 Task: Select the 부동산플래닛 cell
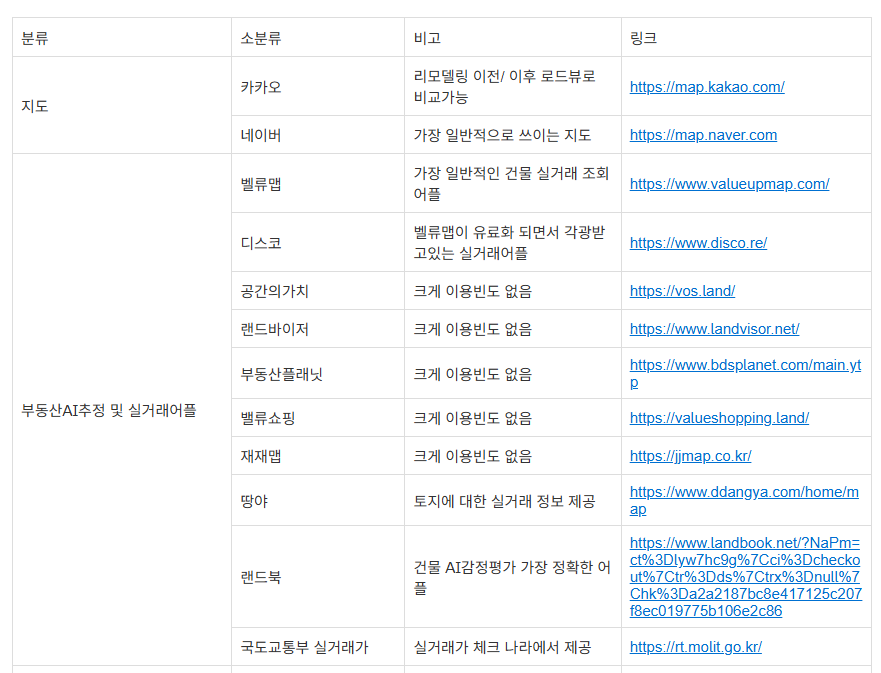click(x=318, y=374)
